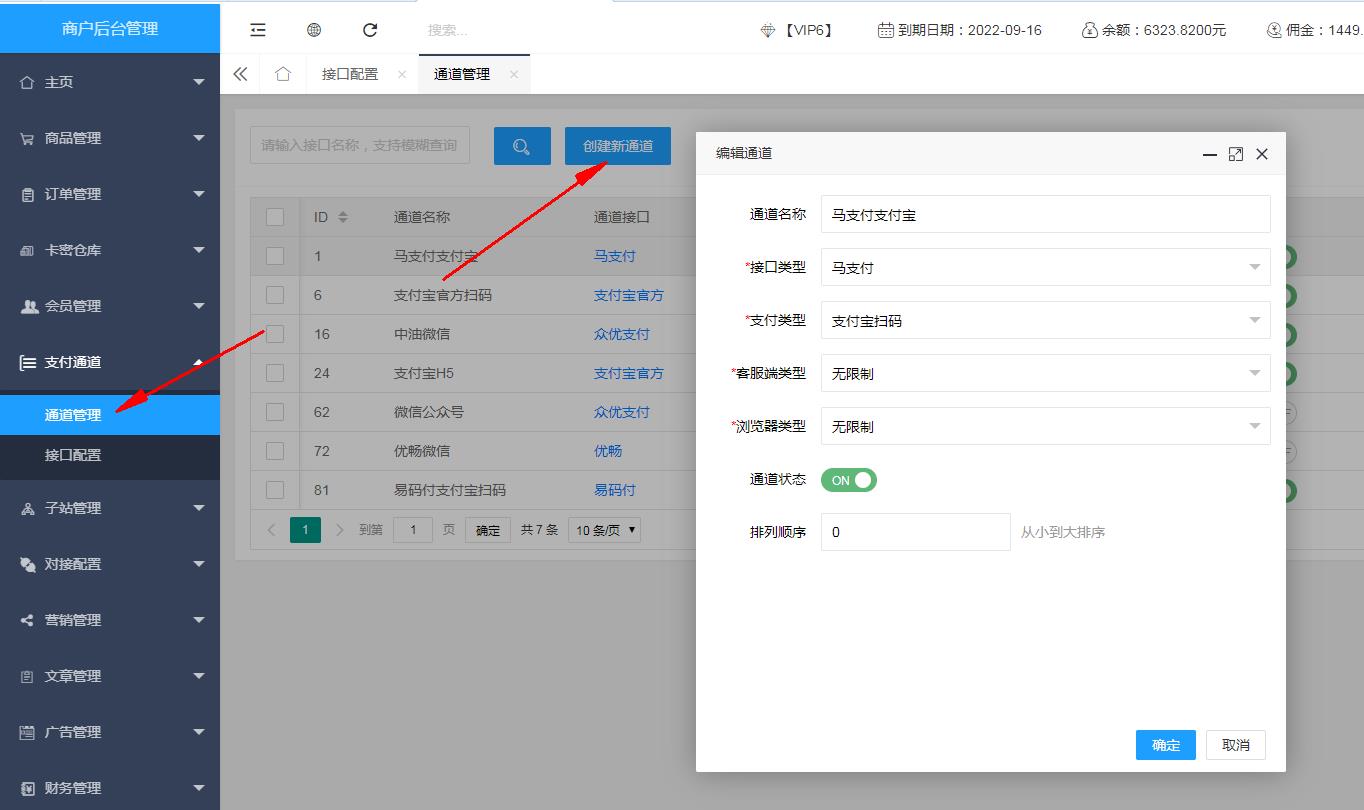This screenshot has width=1364, height=810.
Task: Expand the 订单管理 sidebar menu
Action: click(110, 194)
